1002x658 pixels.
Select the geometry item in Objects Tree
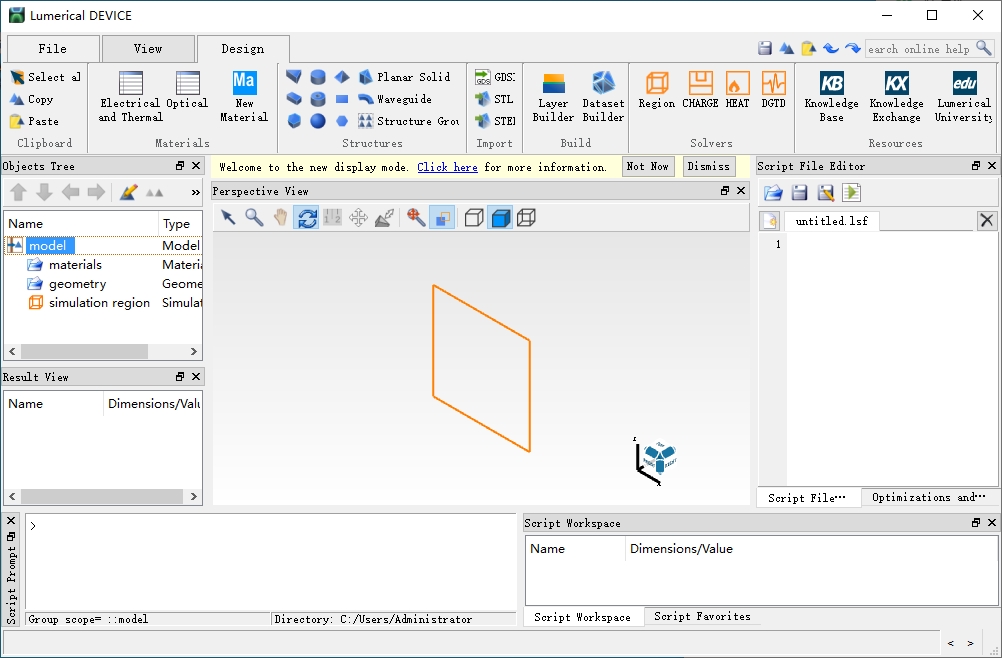(77, 284)
